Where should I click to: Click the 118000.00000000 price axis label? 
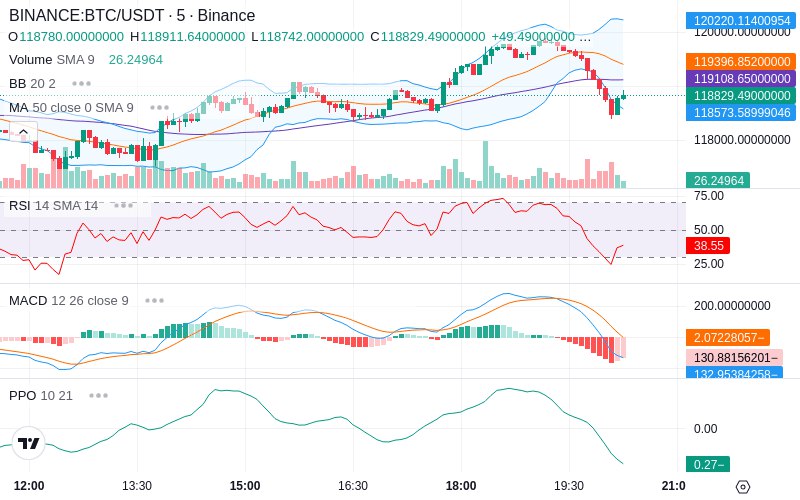coord(742,140)
